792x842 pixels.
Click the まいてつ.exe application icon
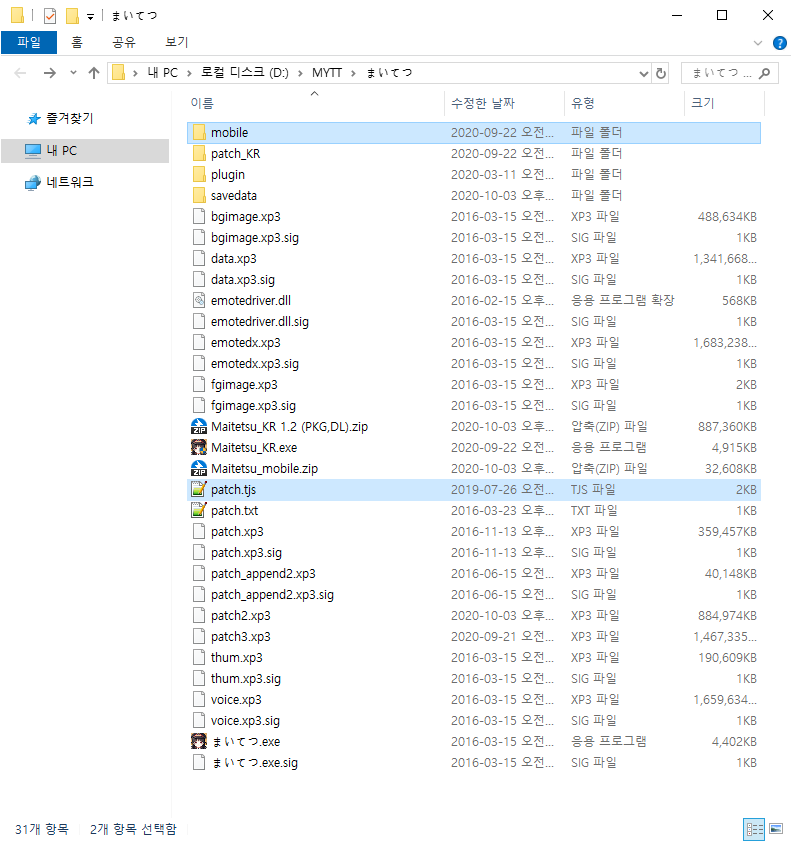click(x=199, y=742)
